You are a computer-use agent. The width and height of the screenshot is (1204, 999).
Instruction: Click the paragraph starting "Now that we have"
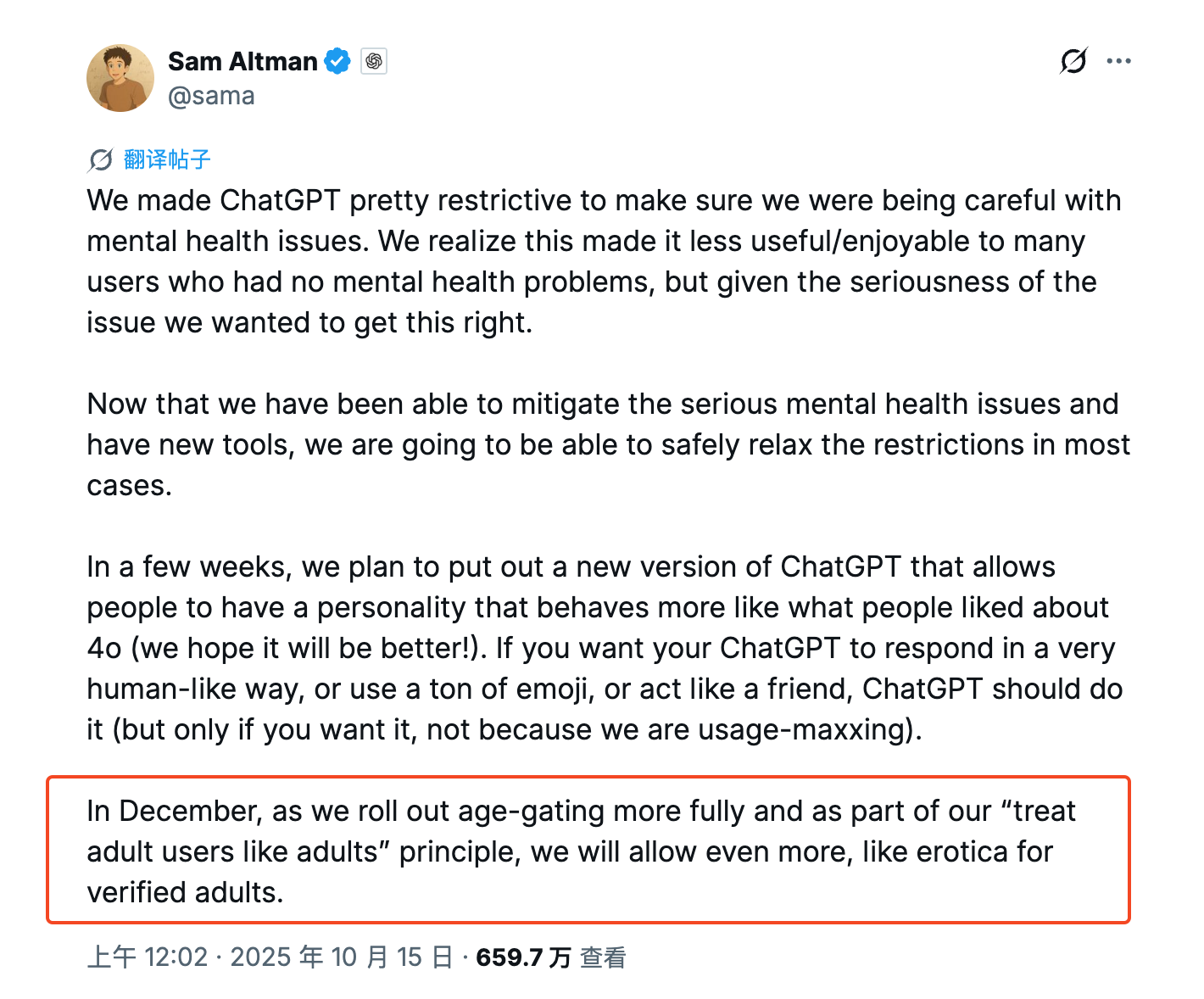[594, 444]
